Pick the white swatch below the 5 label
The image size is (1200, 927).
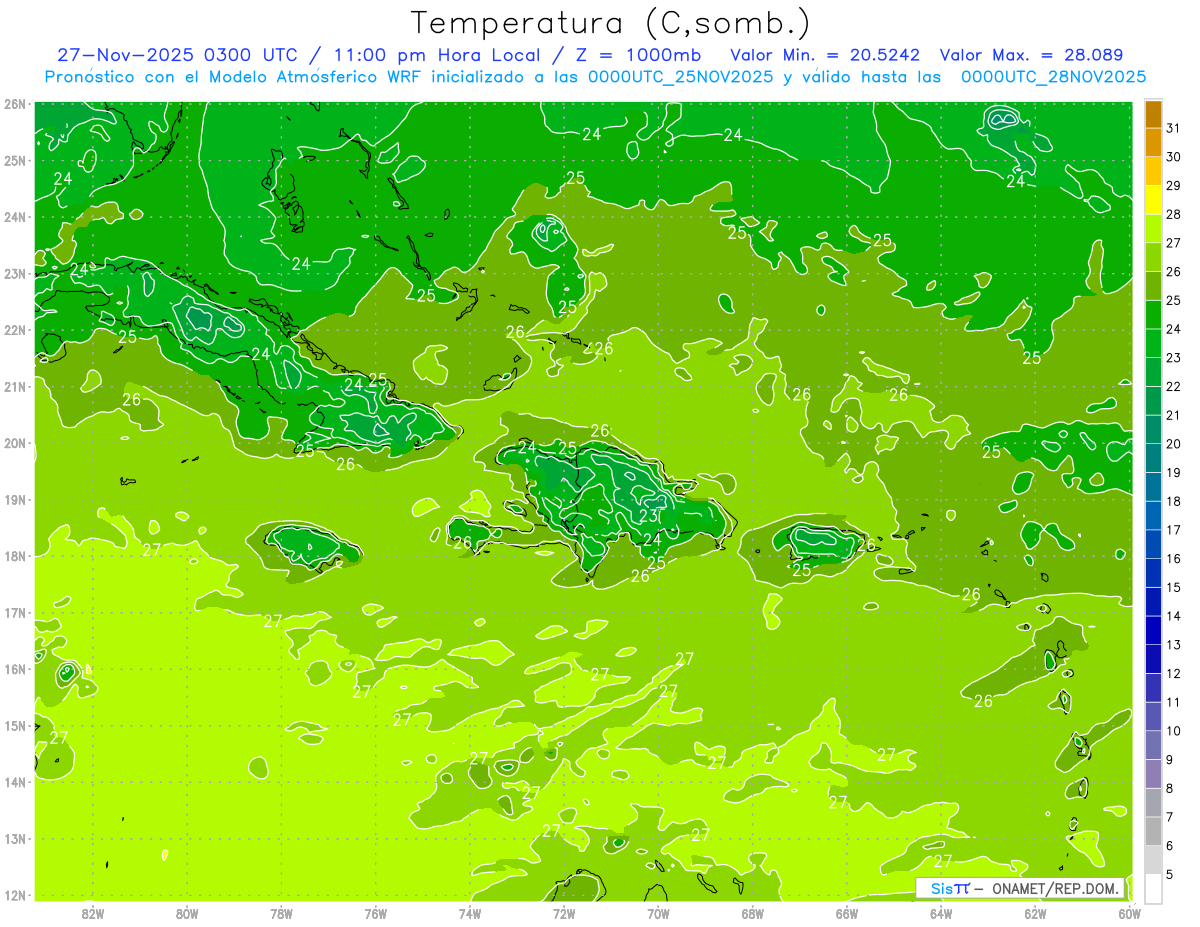[x=1153, y=888]
